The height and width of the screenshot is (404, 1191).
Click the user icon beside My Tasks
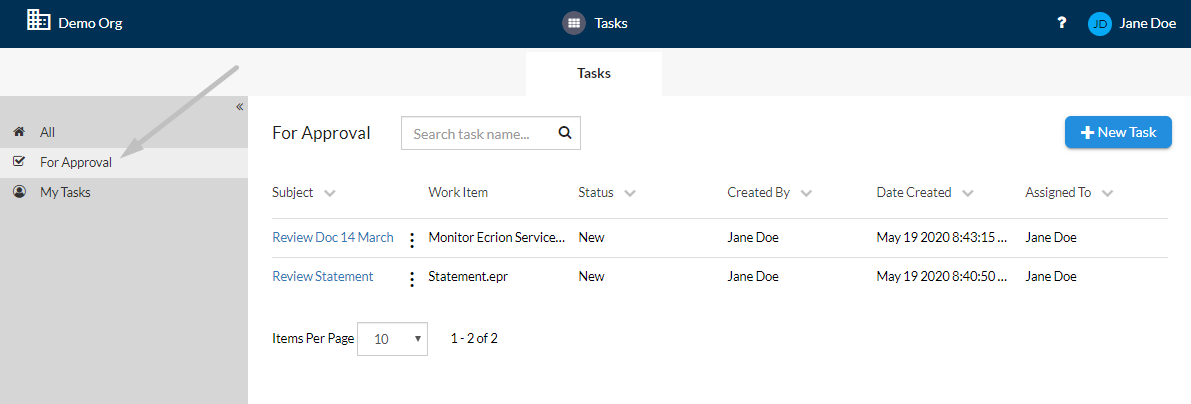coord(20,192)
